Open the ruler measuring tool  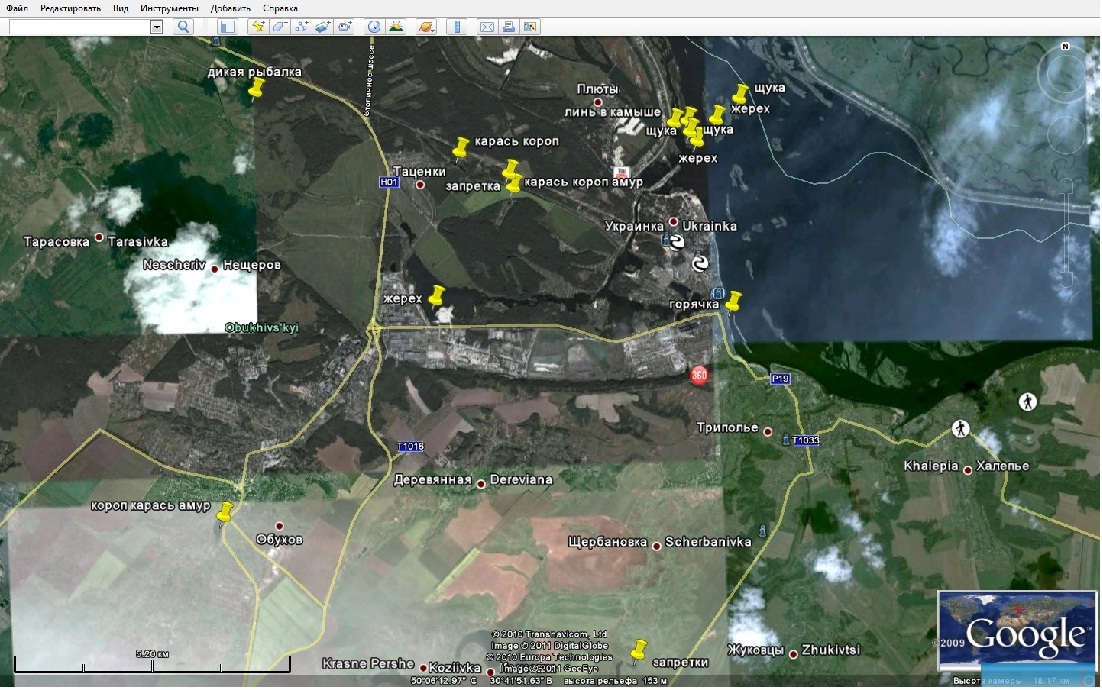click(458, 27)
